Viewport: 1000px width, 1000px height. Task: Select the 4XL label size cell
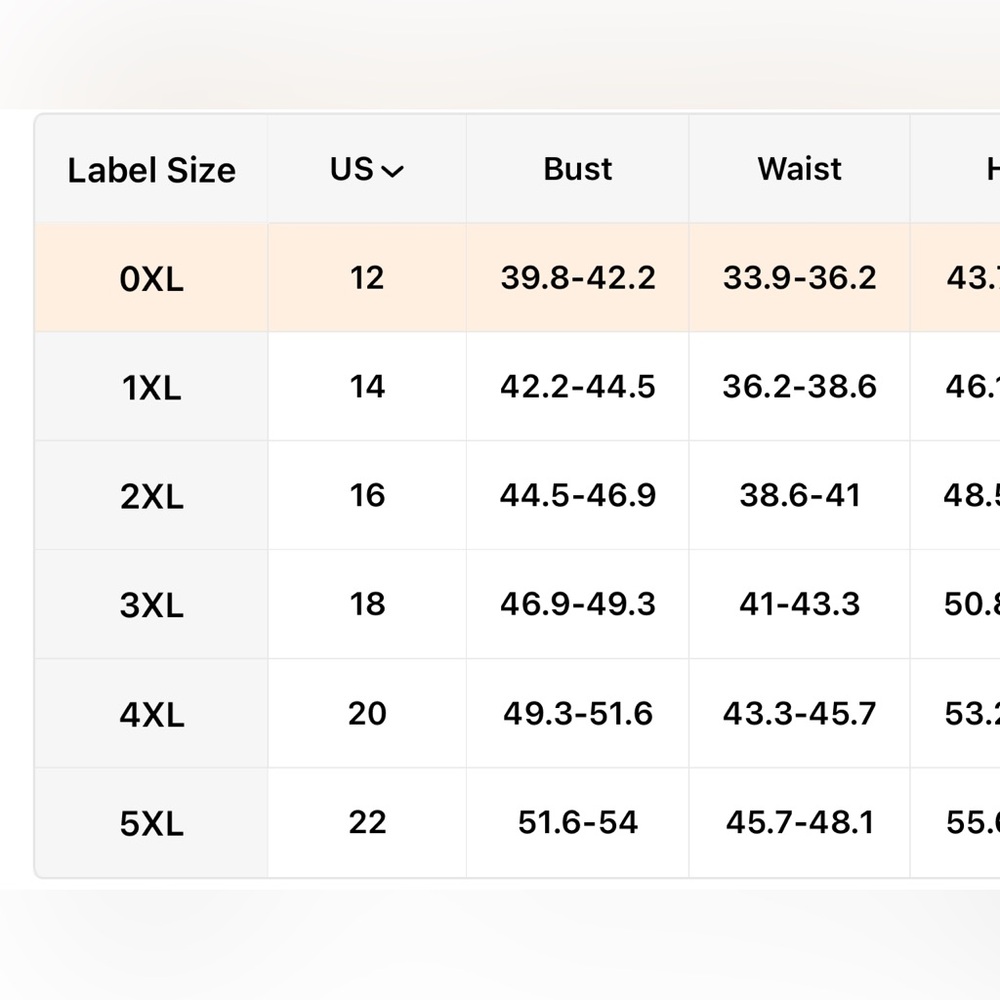click(x=152, y=714)
